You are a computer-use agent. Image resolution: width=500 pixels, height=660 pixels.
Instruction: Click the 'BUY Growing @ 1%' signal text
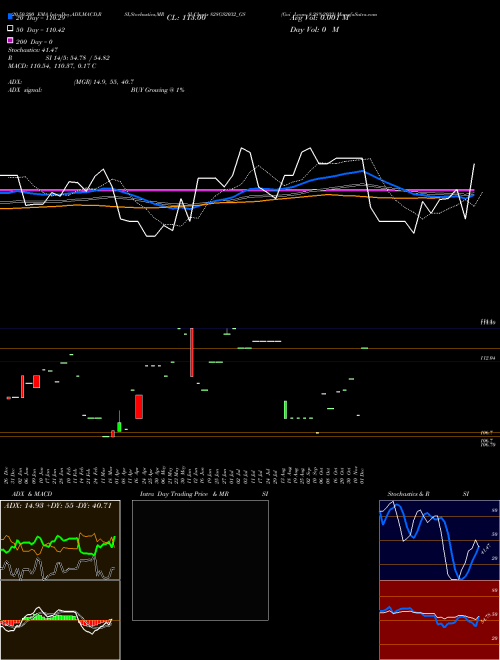coord(157,90)
